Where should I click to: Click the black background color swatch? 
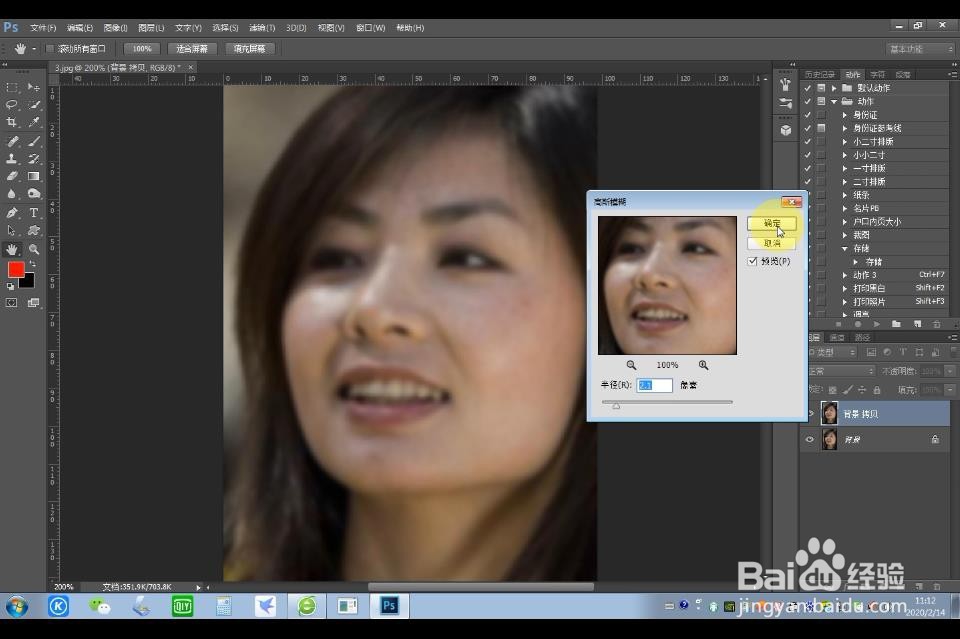pos(27,282)
